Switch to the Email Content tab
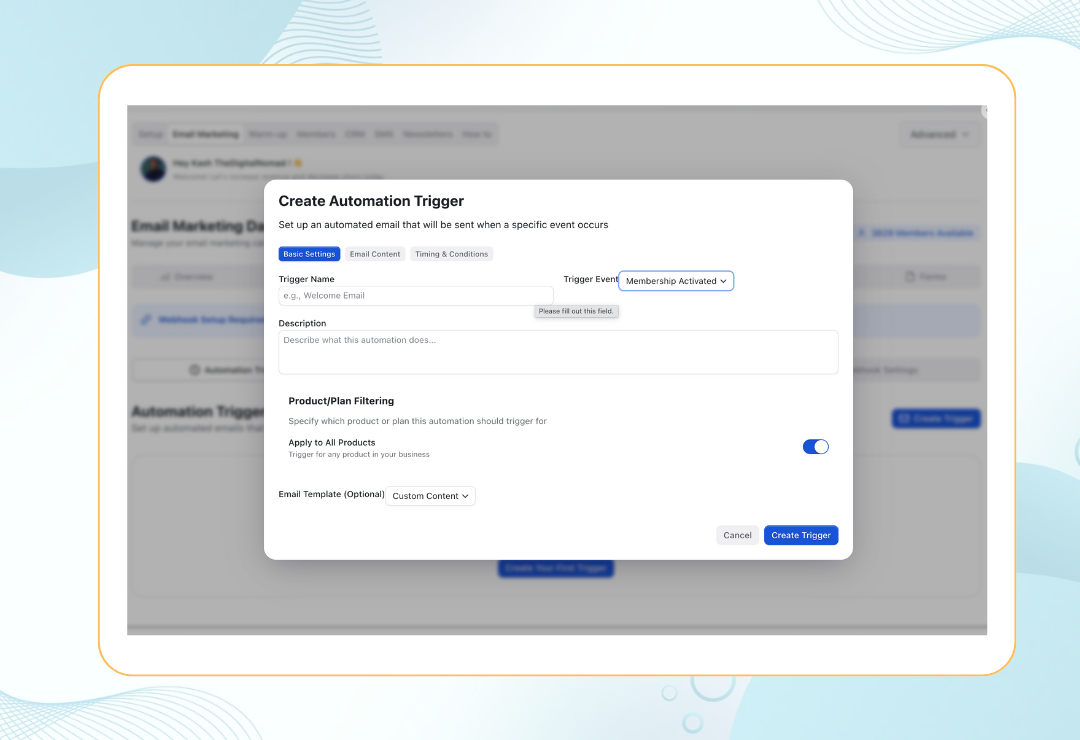1080x740 pixels. (375, 254)
